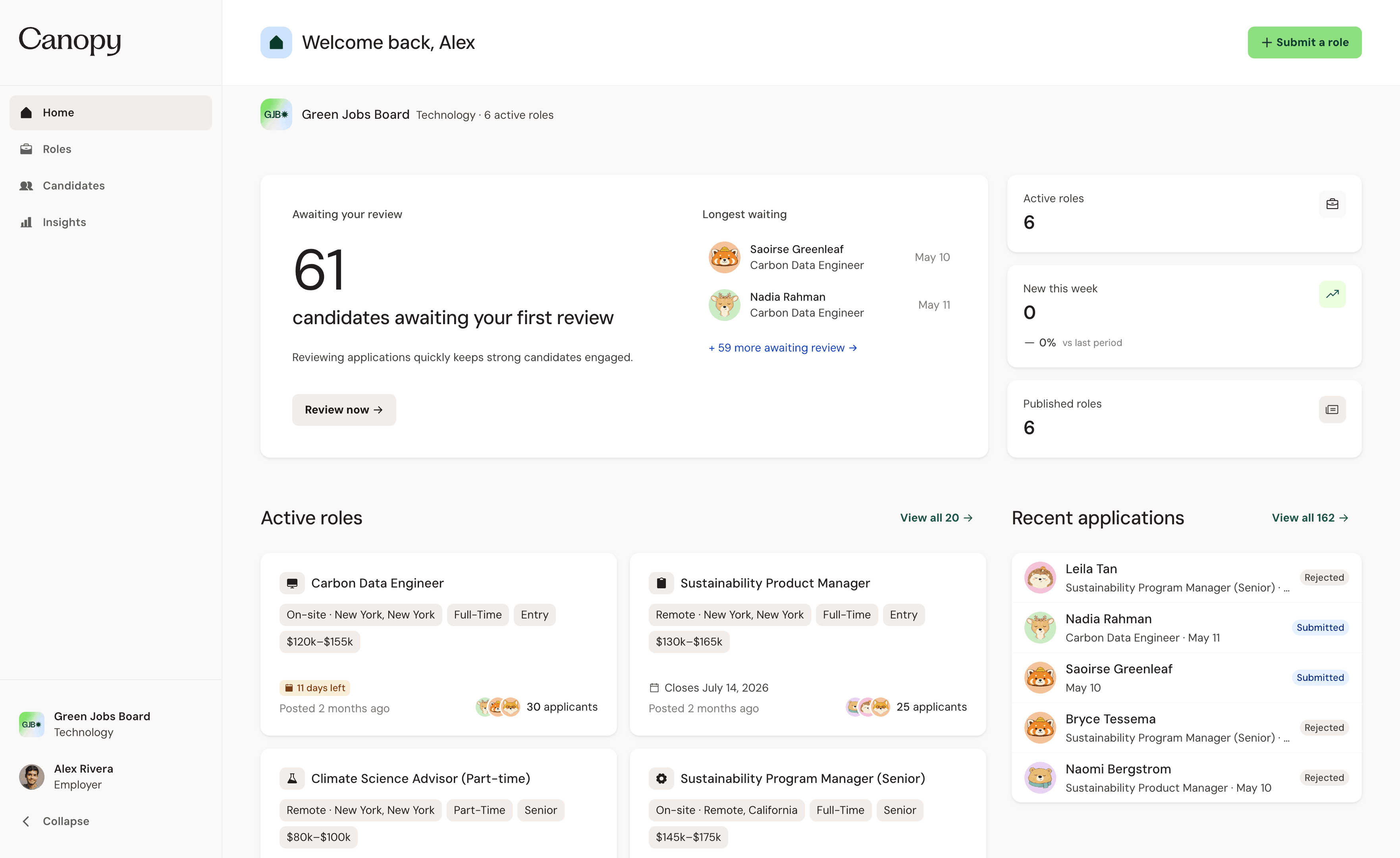
Task: Click the clipboard icon on Sustainability Product Manager
Action: click(661, 583)
